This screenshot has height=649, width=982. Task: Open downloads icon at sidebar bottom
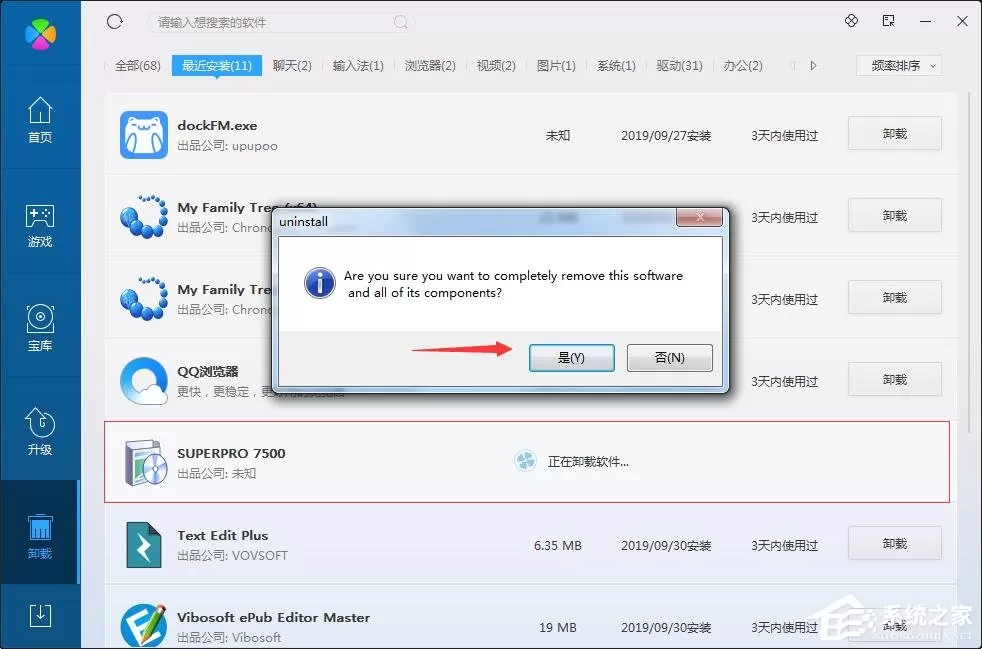tap(40, 616)
